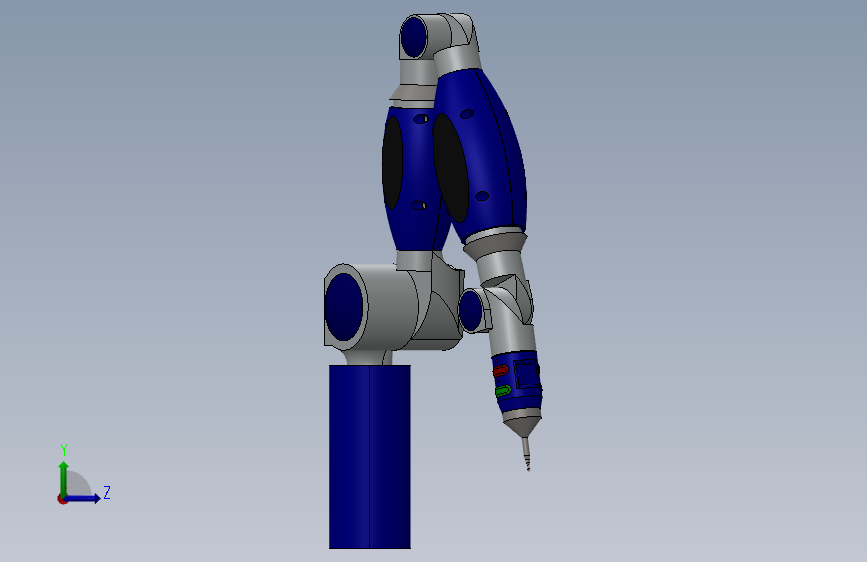This screenshot has width=867, height=562.
Task: Click the red origin dot of triad
Action: [62, 499]
